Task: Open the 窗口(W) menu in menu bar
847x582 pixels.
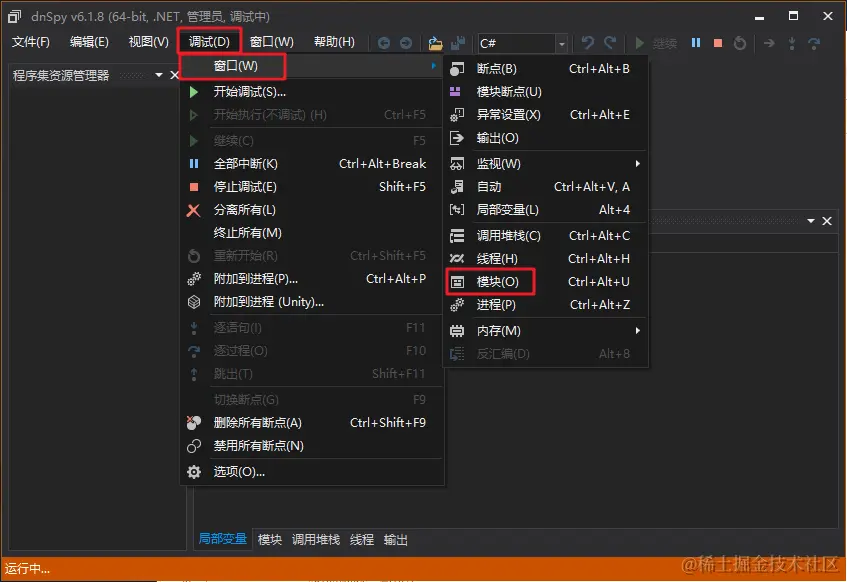Action: click(272, 42)
